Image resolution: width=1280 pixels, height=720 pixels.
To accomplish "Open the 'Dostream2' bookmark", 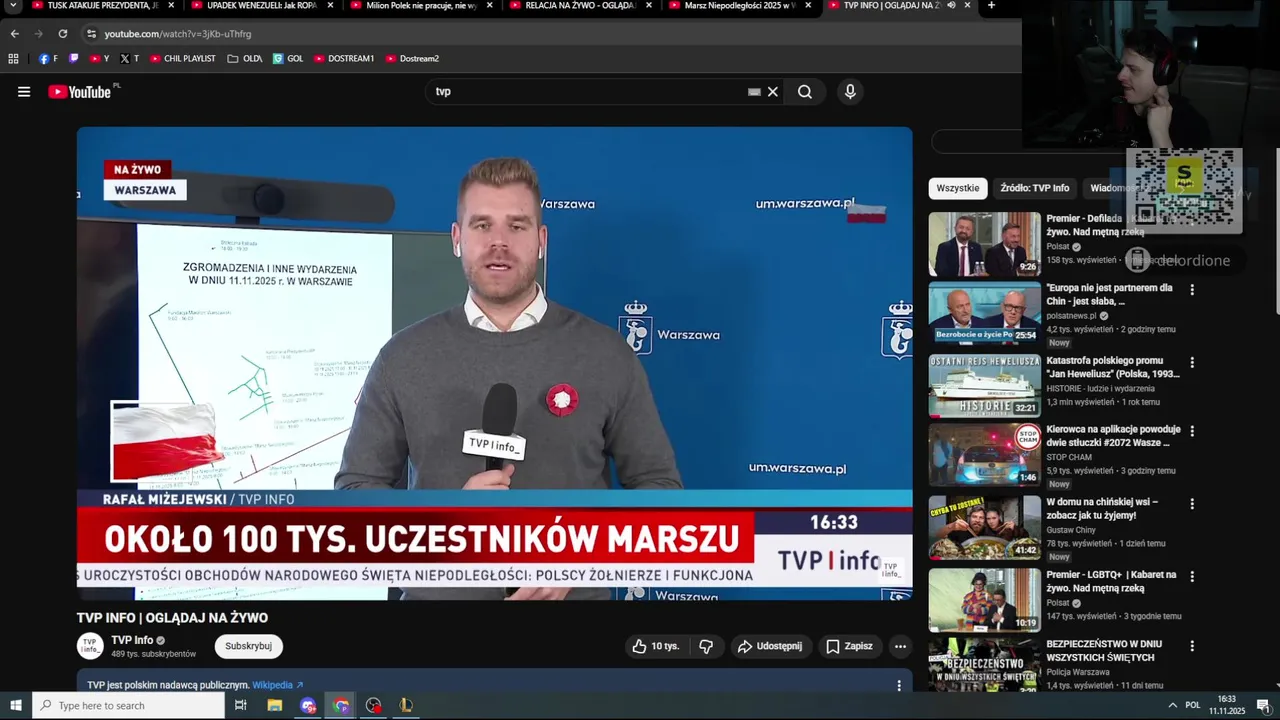I will point(412,59).
